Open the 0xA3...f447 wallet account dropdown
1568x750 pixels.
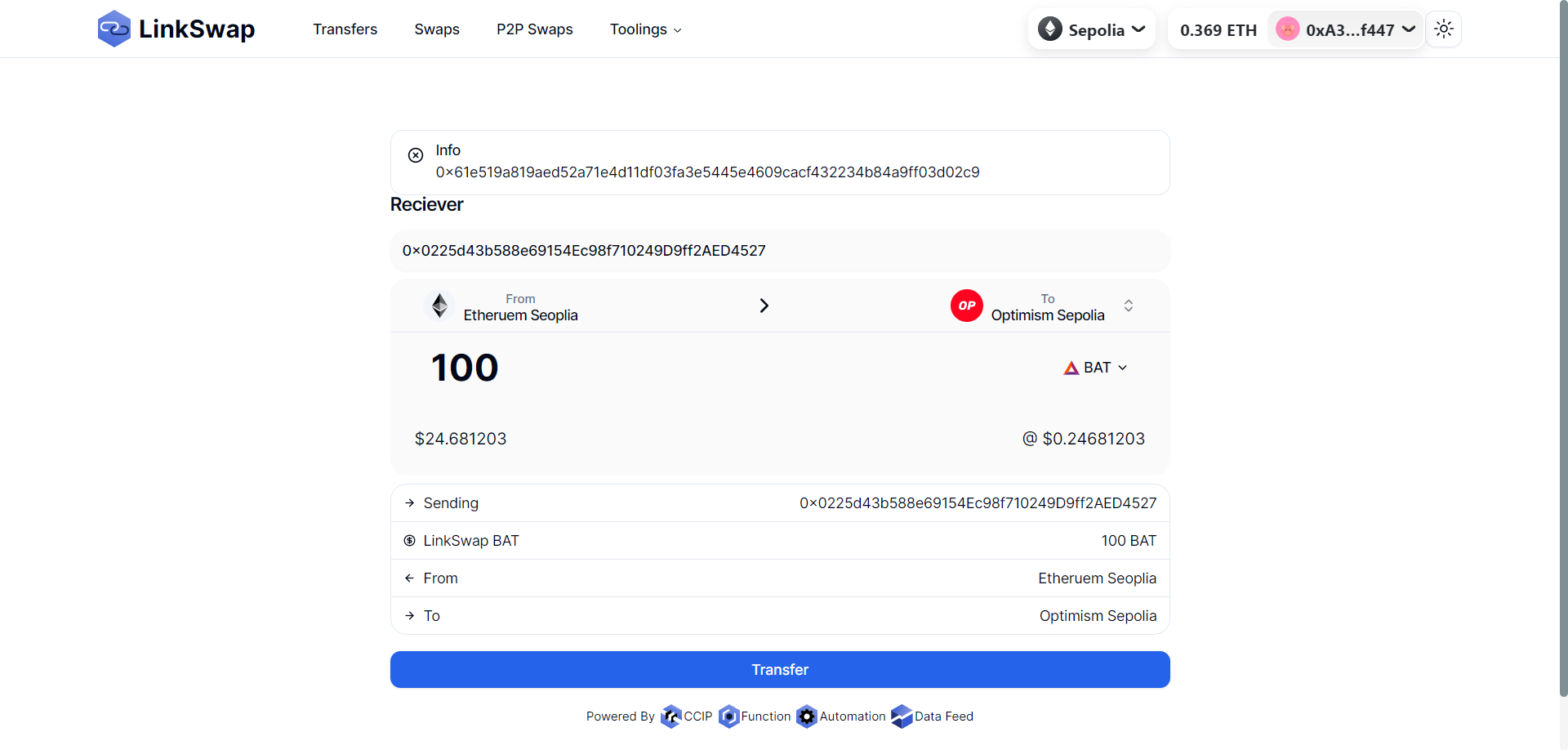[1346, 29]
